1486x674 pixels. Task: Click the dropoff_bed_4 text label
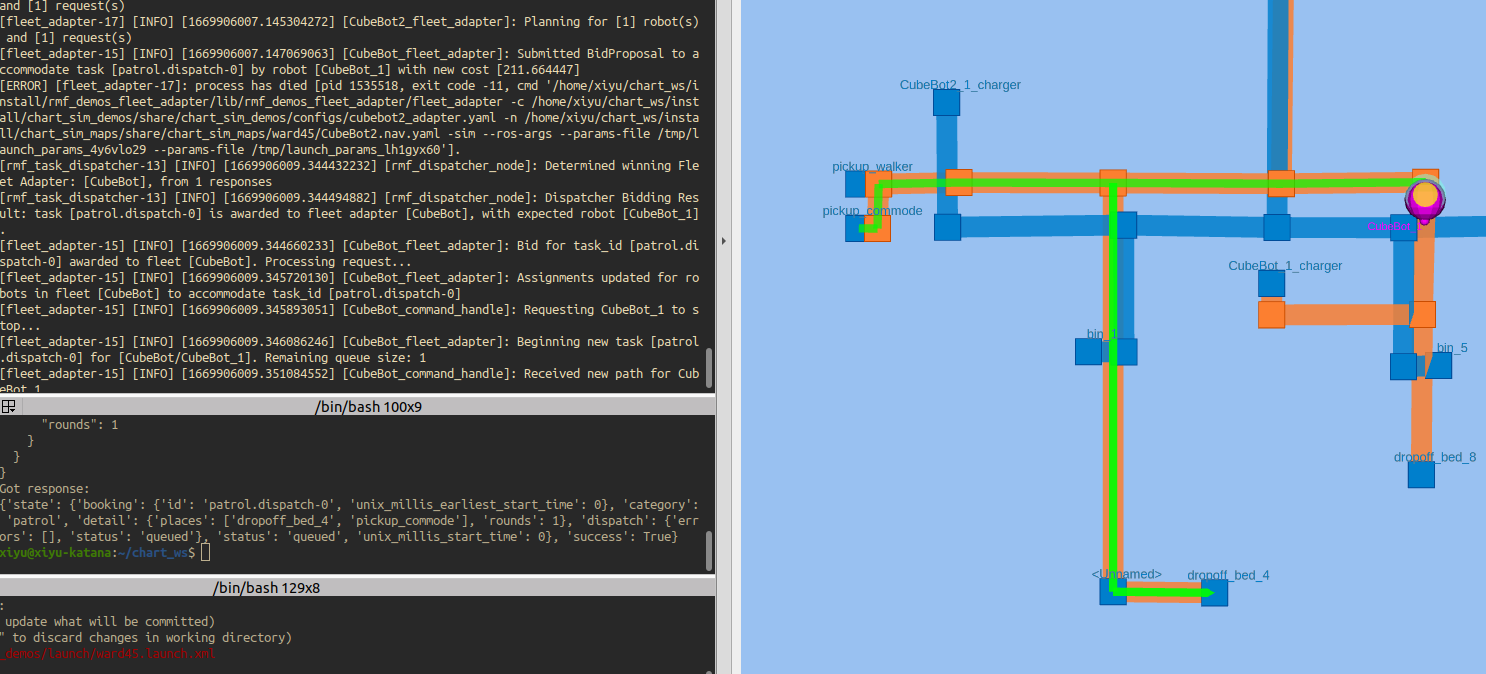[x=1228, y=575]
